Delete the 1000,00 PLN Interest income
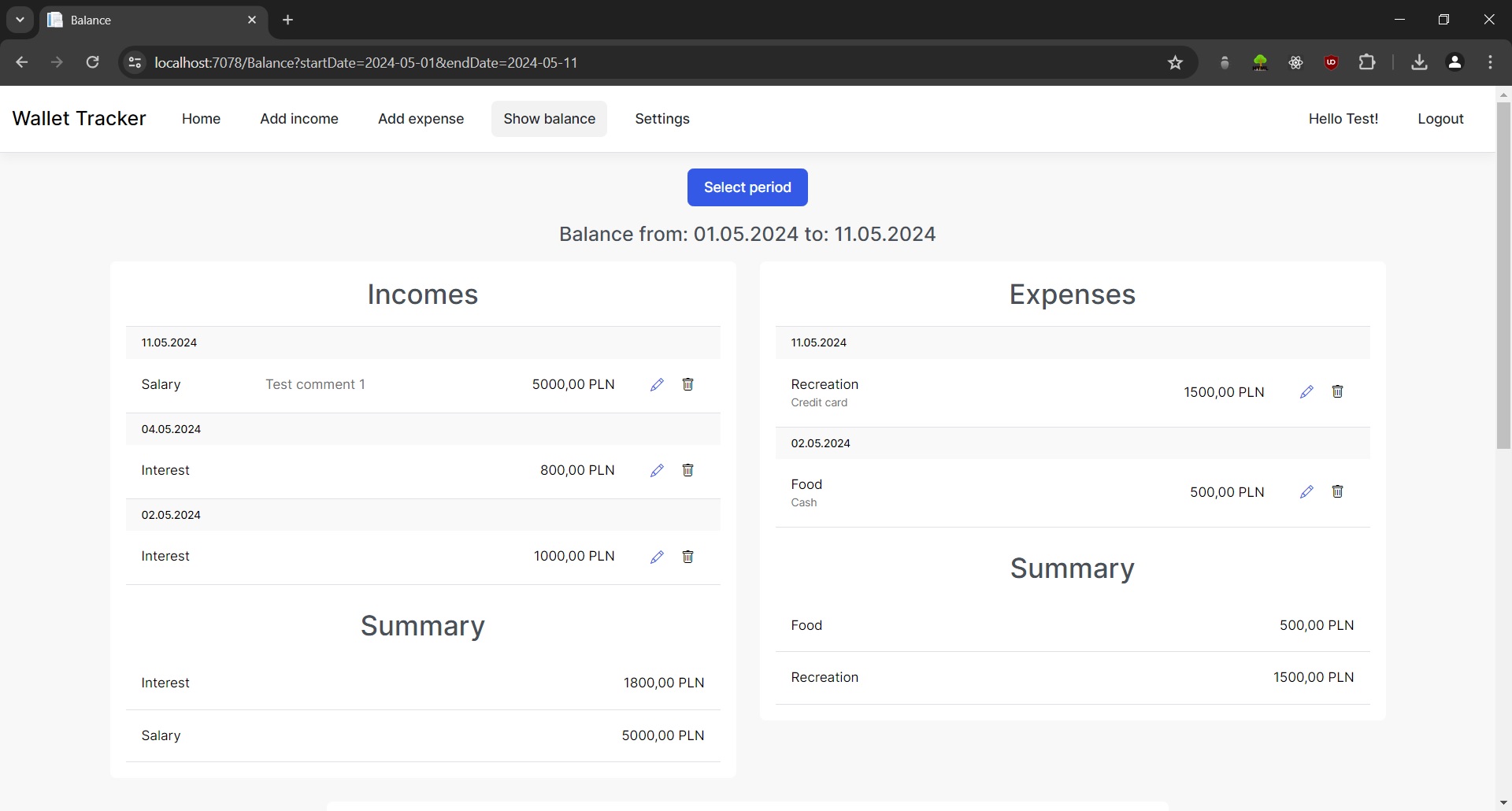 pyautogui.click(x=687, y=557)
